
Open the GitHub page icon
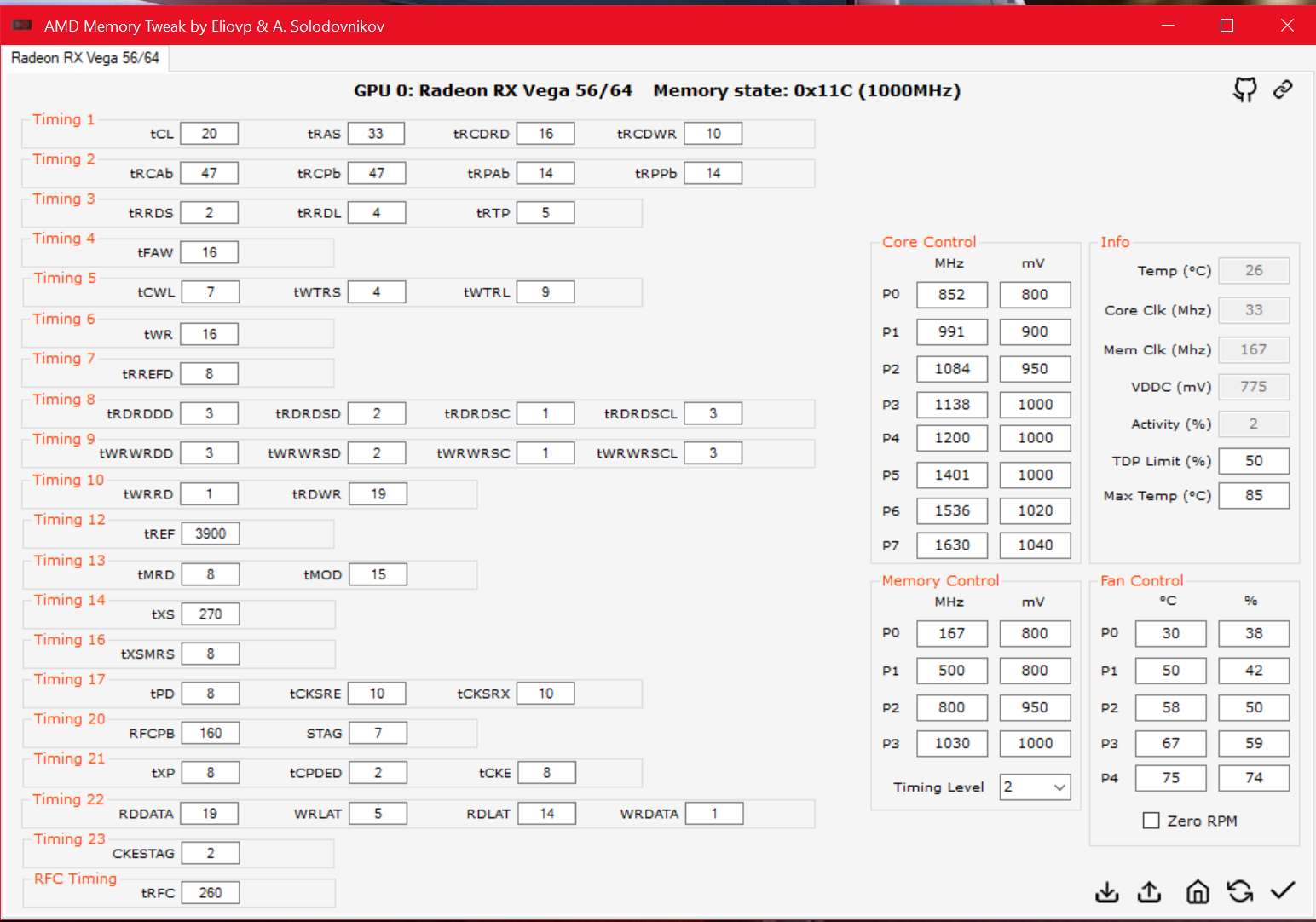(x=1245, y=89)
